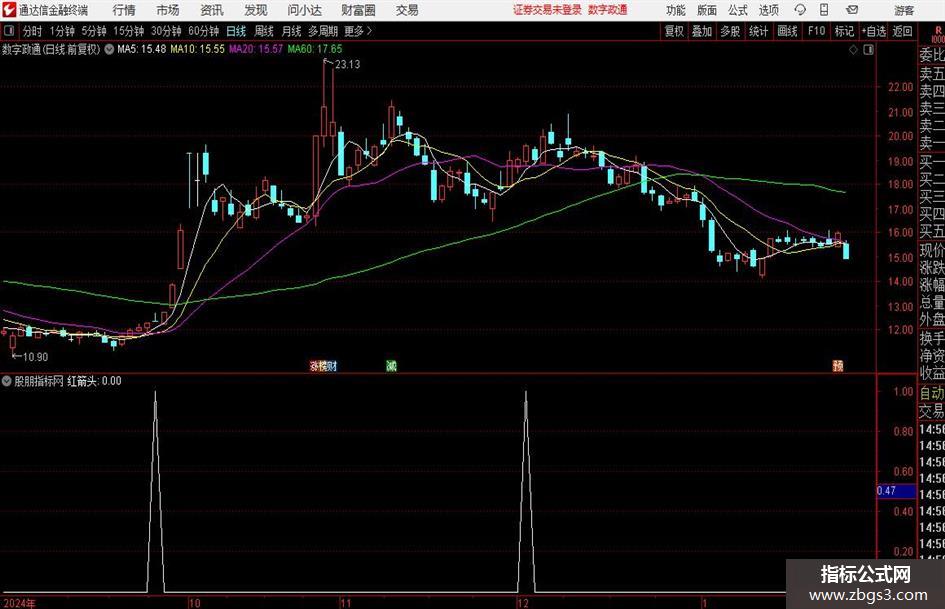Click the 证券交易未登录 login link
Image resolution: width=945 pixels, height=609 pixels.
547,10
